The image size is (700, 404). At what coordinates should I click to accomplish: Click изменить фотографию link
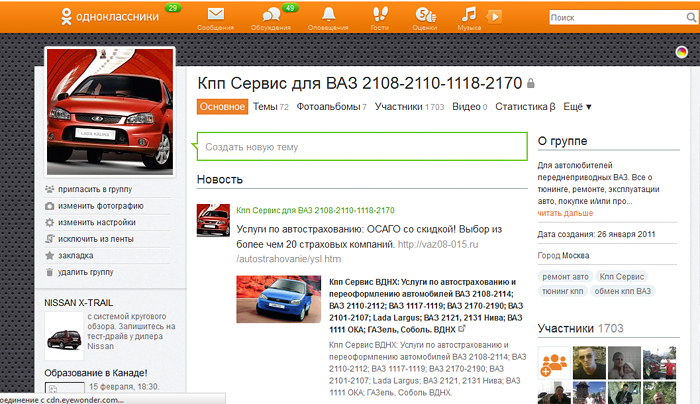[101, 206]
